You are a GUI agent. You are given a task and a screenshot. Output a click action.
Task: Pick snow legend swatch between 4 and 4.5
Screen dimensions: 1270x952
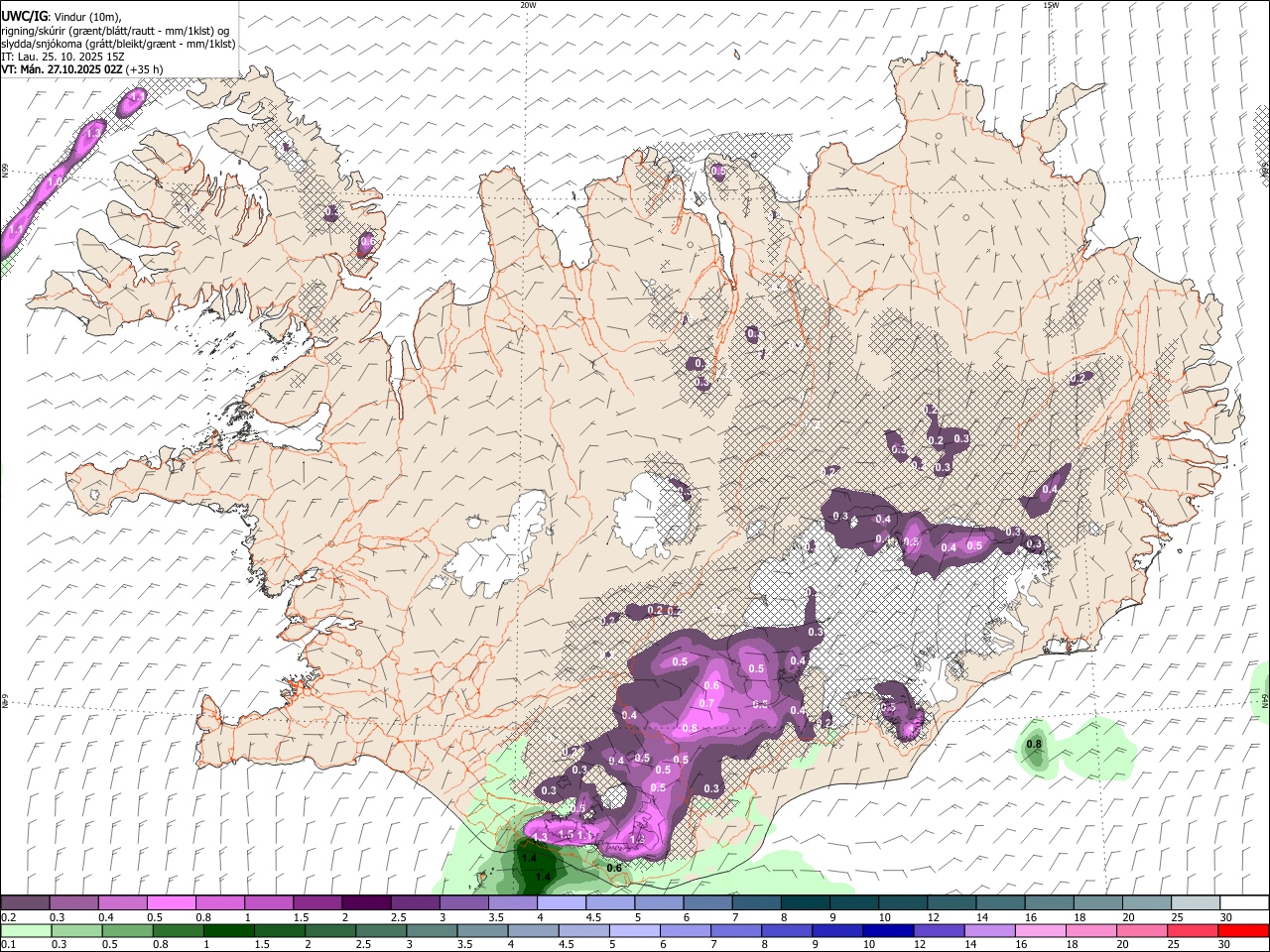[562, 902]
